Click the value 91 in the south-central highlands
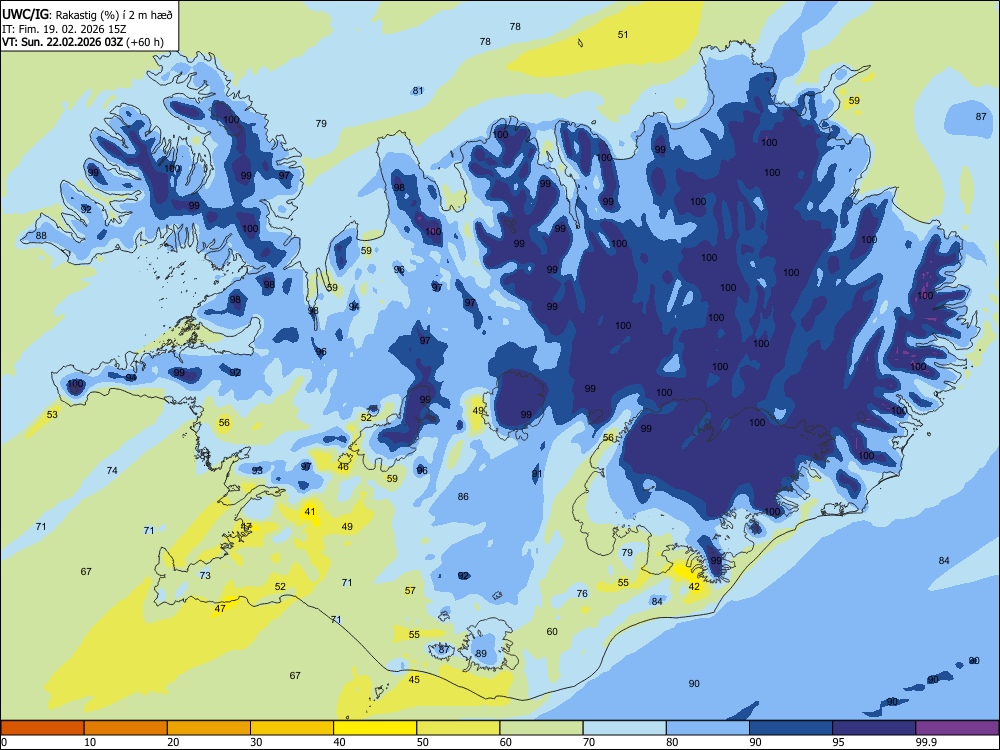This screenshot has width=1000, height=750. (x=537, y=474)
